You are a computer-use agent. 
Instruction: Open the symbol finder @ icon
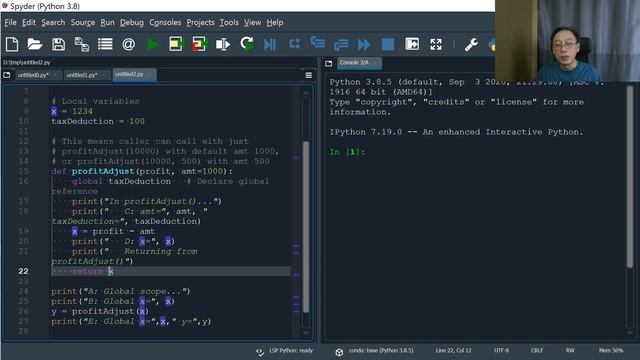coord(128,44)
